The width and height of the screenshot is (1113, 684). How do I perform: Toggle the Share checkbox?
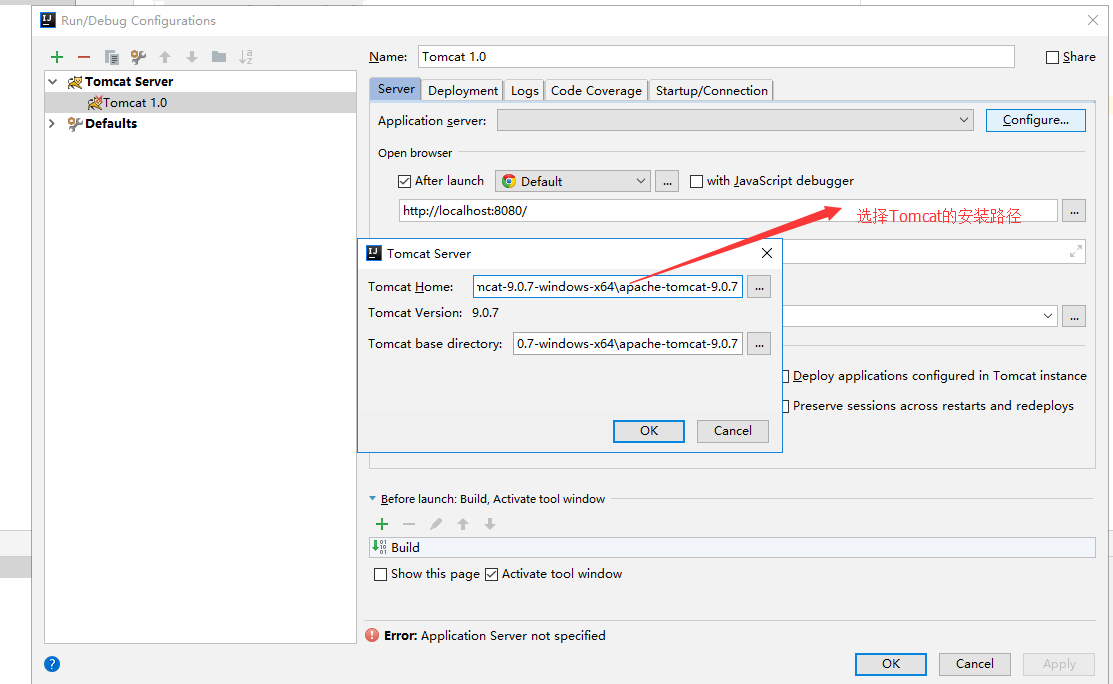(1053, 57)
